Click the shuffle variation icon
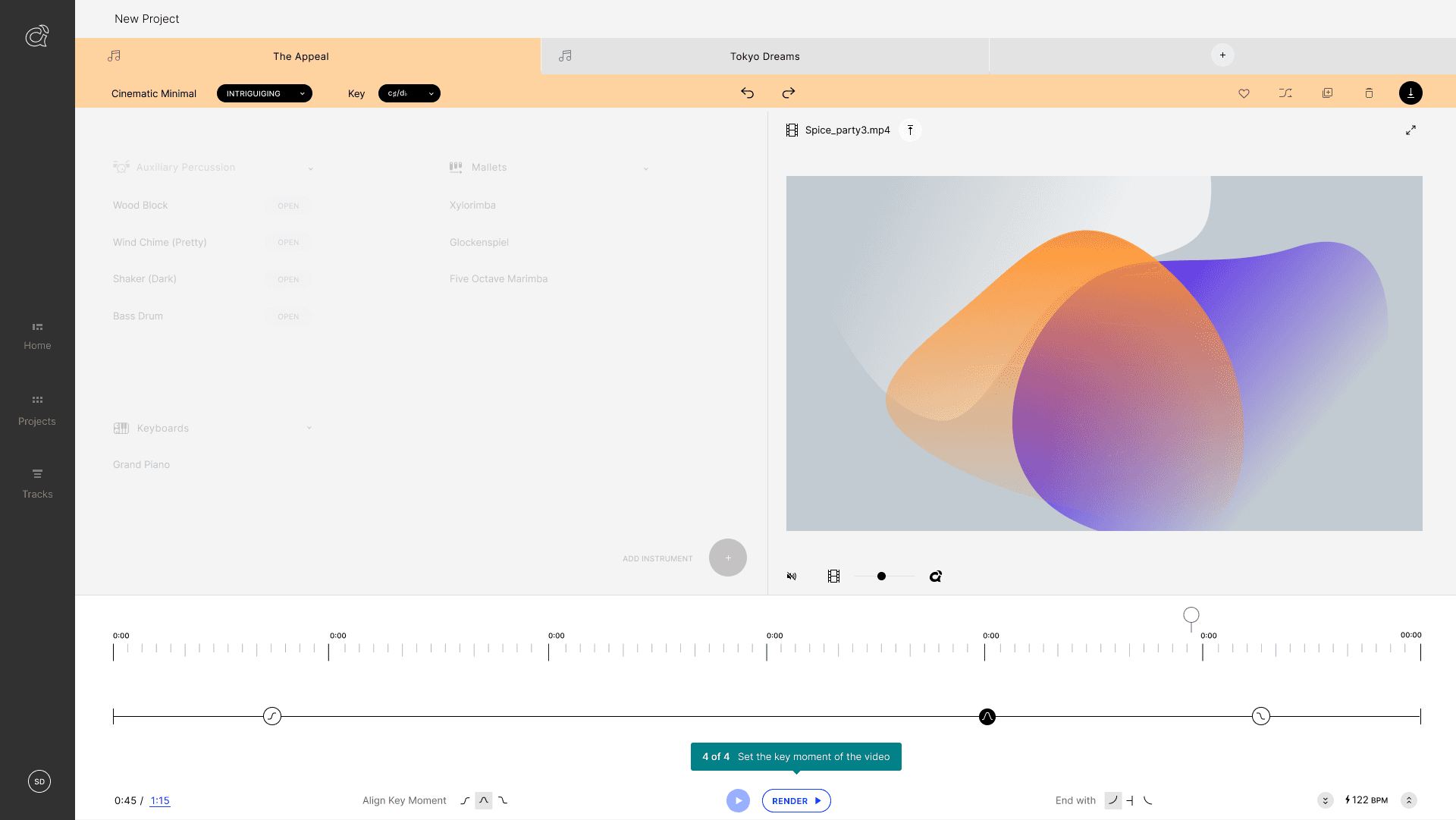The image size is (1456, 820). 1285,93
